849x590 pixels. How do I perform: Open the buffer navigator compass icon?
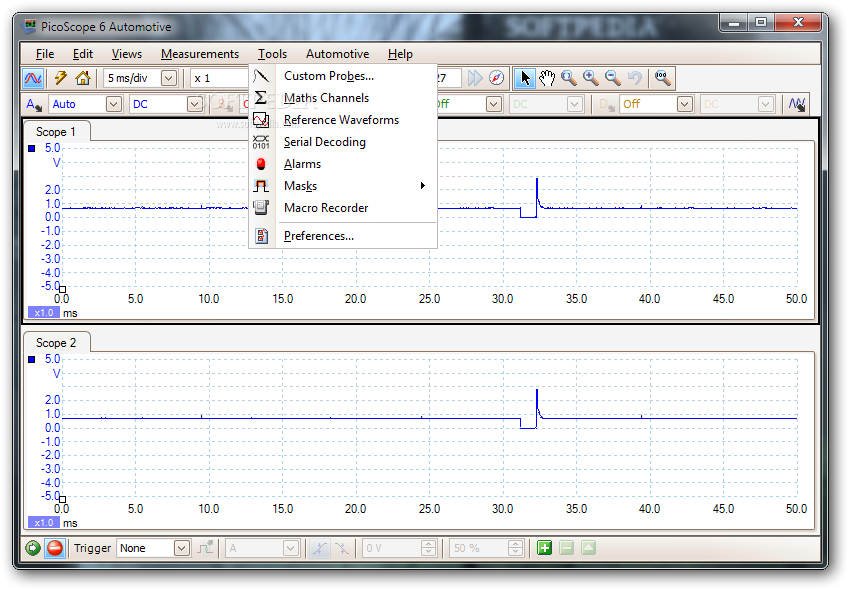[x=496, y=78]
